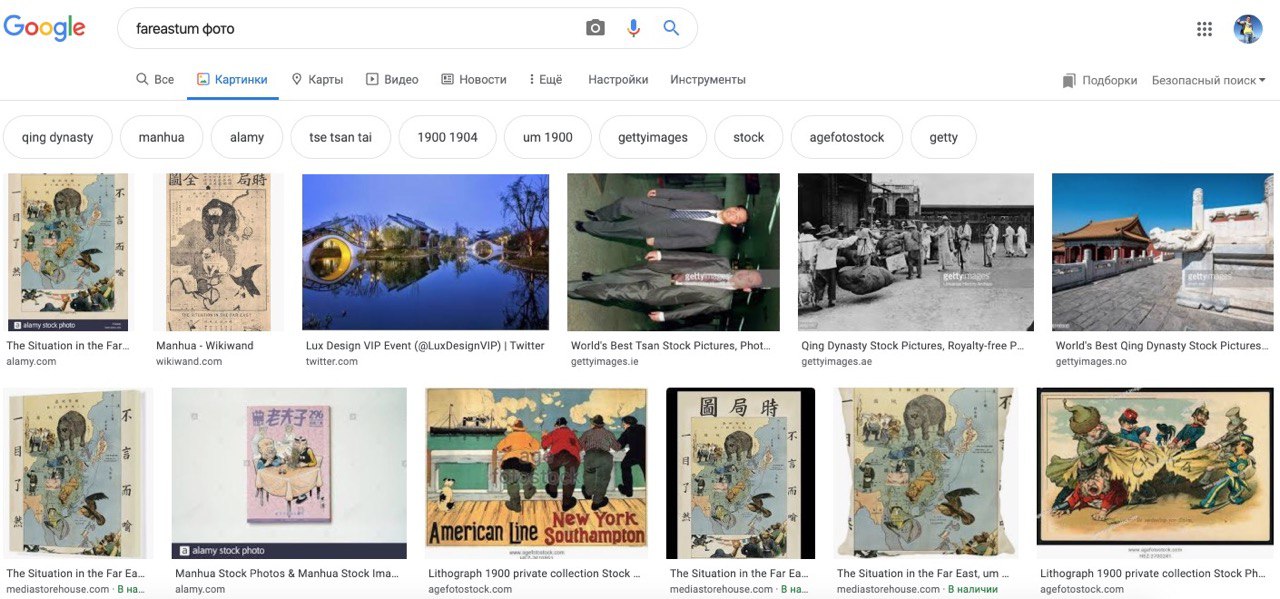
Task: Filter by 'qing dynasty' chip
Action: coord(58,138)
